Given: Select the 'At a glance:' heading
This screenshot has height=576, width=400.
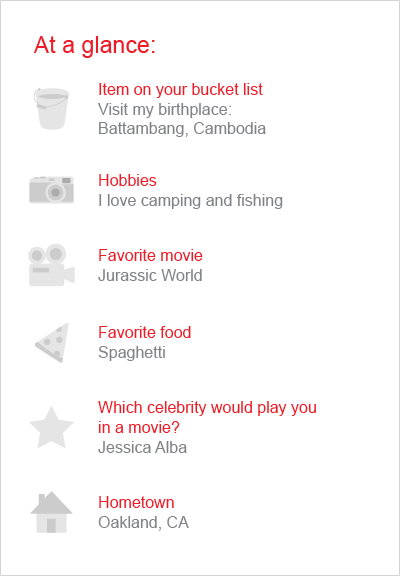Looking at the screenshot, I should tap(95, 46).
